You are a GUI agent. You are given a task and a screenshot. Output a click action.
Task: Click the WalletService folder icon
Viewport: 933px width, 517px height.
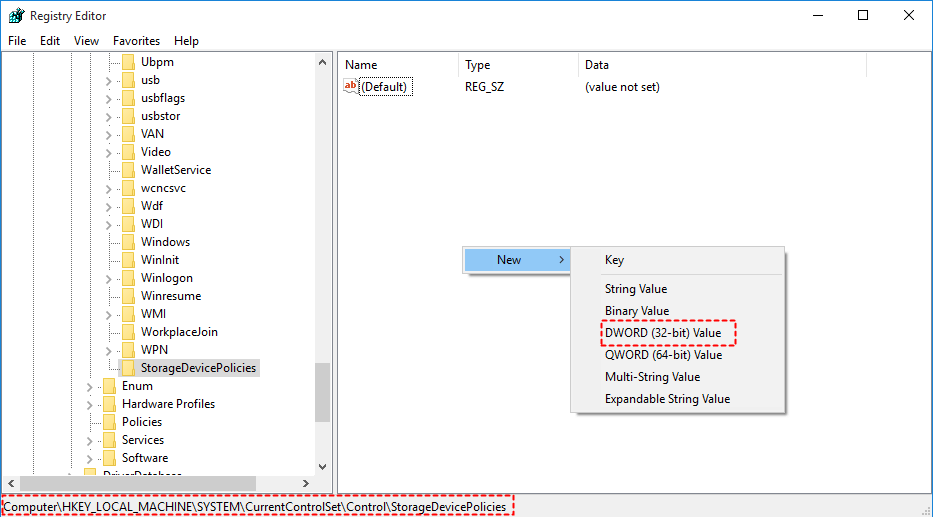click(128, 170)
